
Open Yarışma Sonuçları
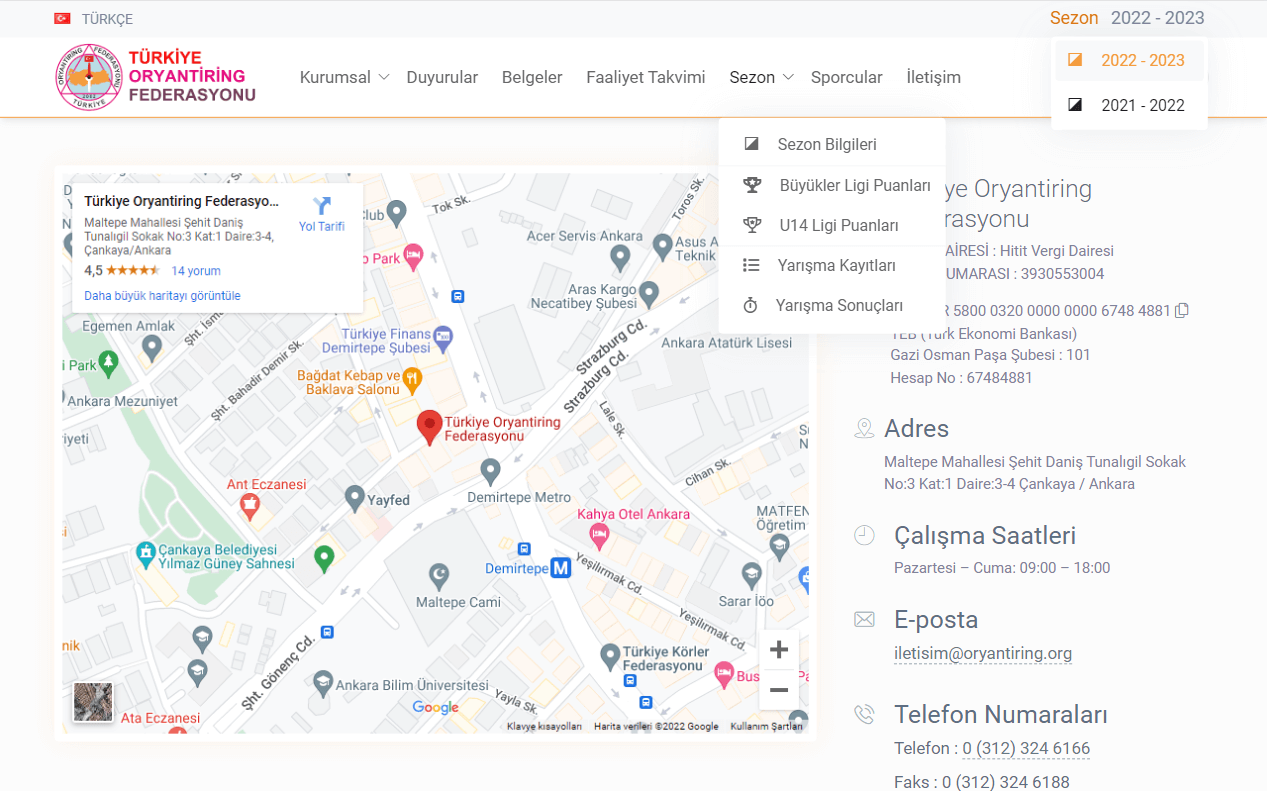coord(832,306)
